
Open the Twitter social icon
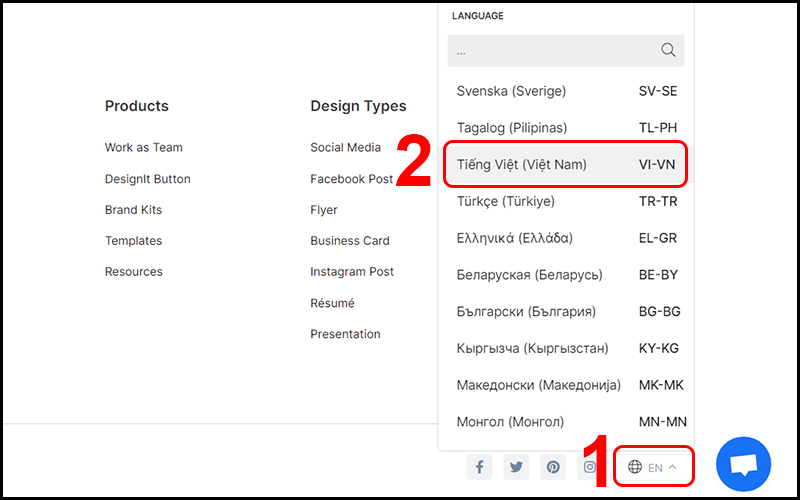tap(516, 467)
